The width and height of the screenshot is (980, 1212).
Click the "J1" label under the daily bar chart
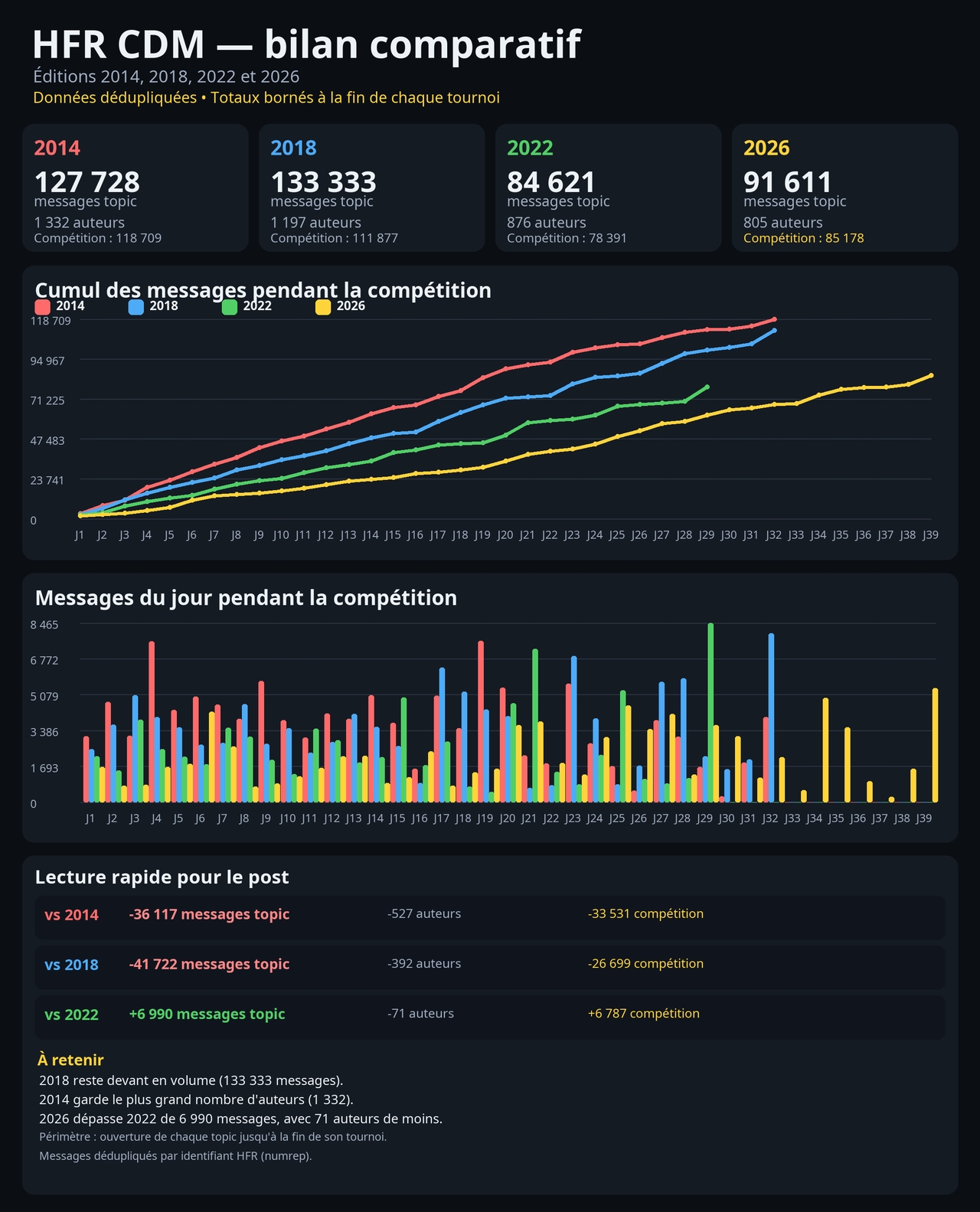point(90,818)
